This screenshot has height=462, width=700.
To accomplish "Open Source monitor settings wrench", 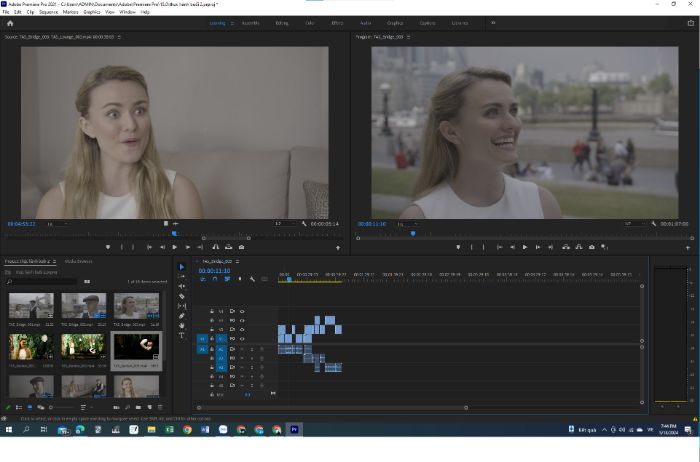I will pos(304,224).
